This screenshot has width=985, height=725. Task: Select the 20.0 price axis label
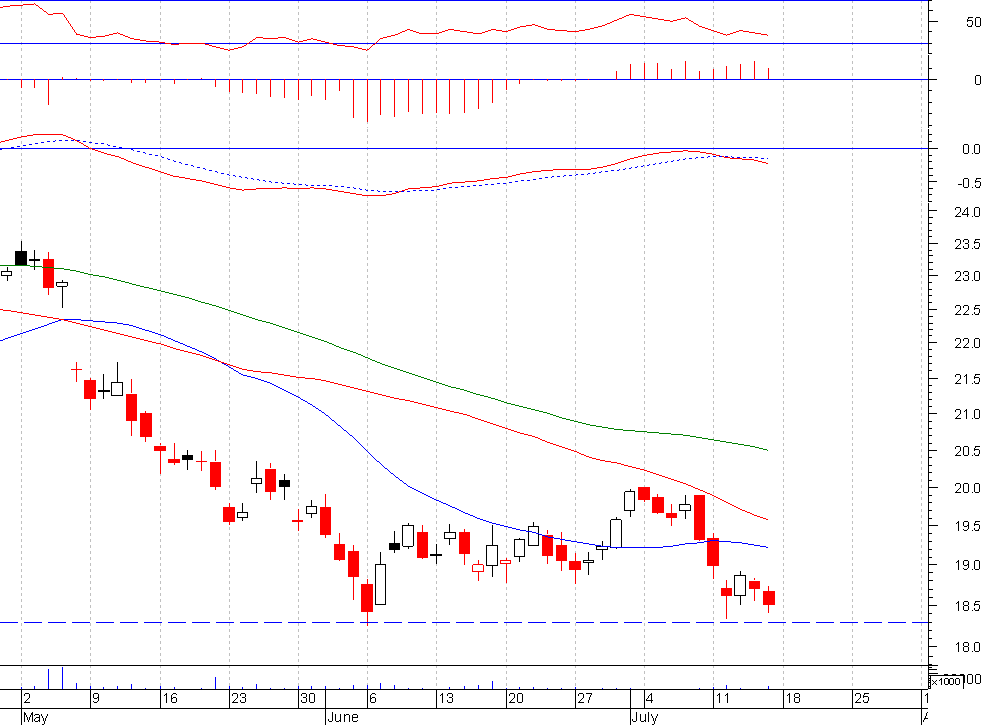(967, 489)
